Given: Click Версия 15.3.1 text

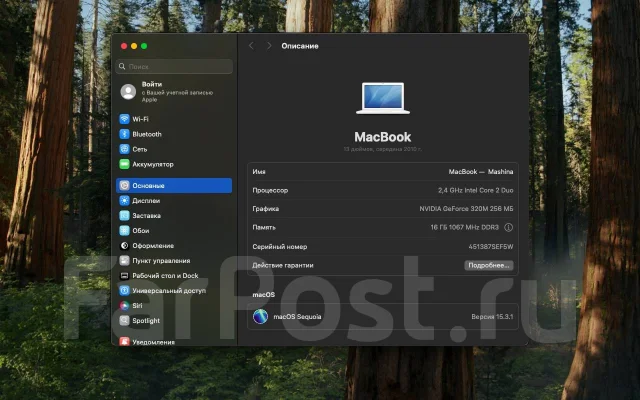Looking at the screenshot, I should pos(492,317).
